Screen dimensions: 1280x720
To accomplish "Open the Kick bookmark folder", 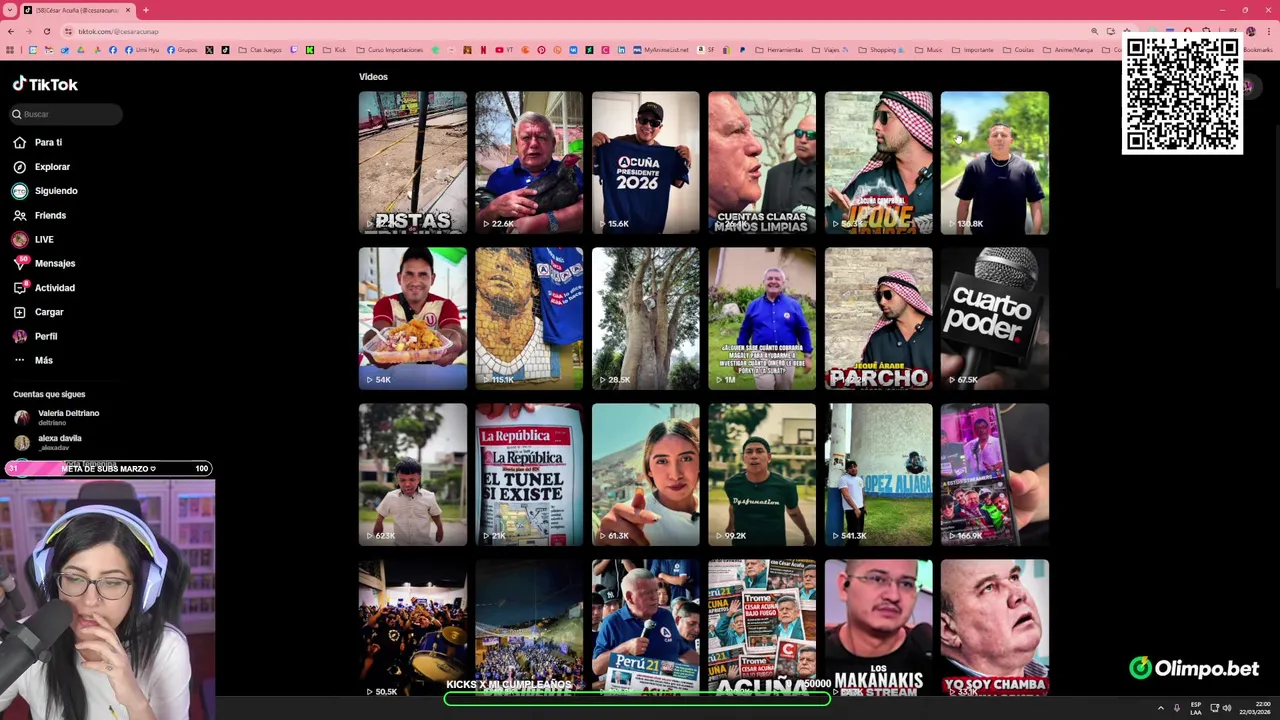I will pos(335,50).
